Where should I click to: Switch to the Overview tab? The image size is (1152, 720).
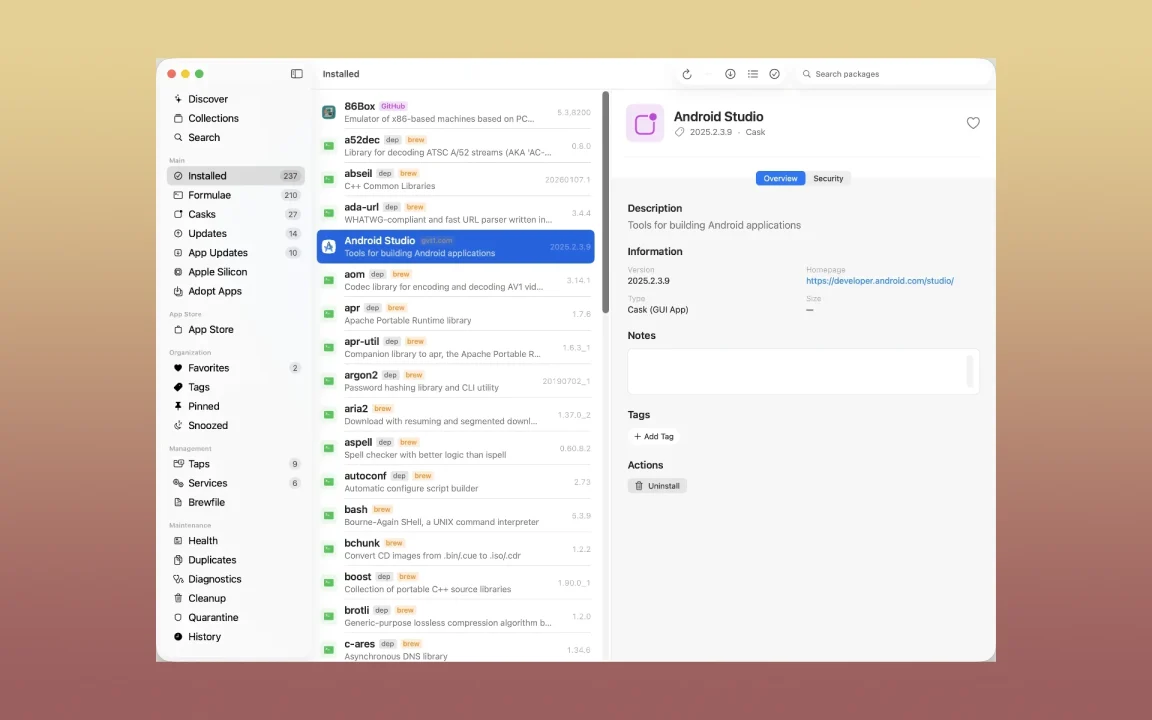click(x=780, y=179)
